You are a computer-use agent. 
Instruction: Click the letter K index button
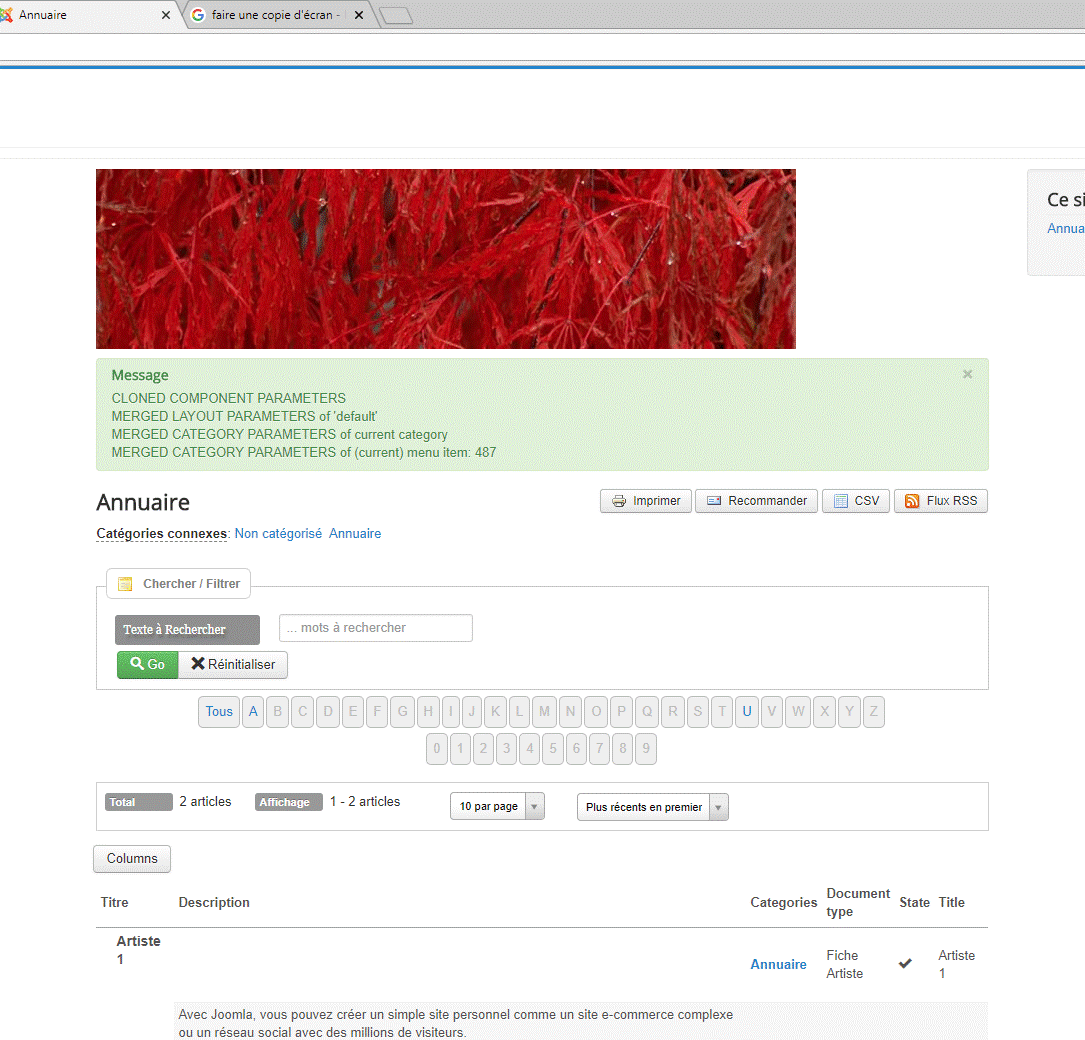pos(495,712)
